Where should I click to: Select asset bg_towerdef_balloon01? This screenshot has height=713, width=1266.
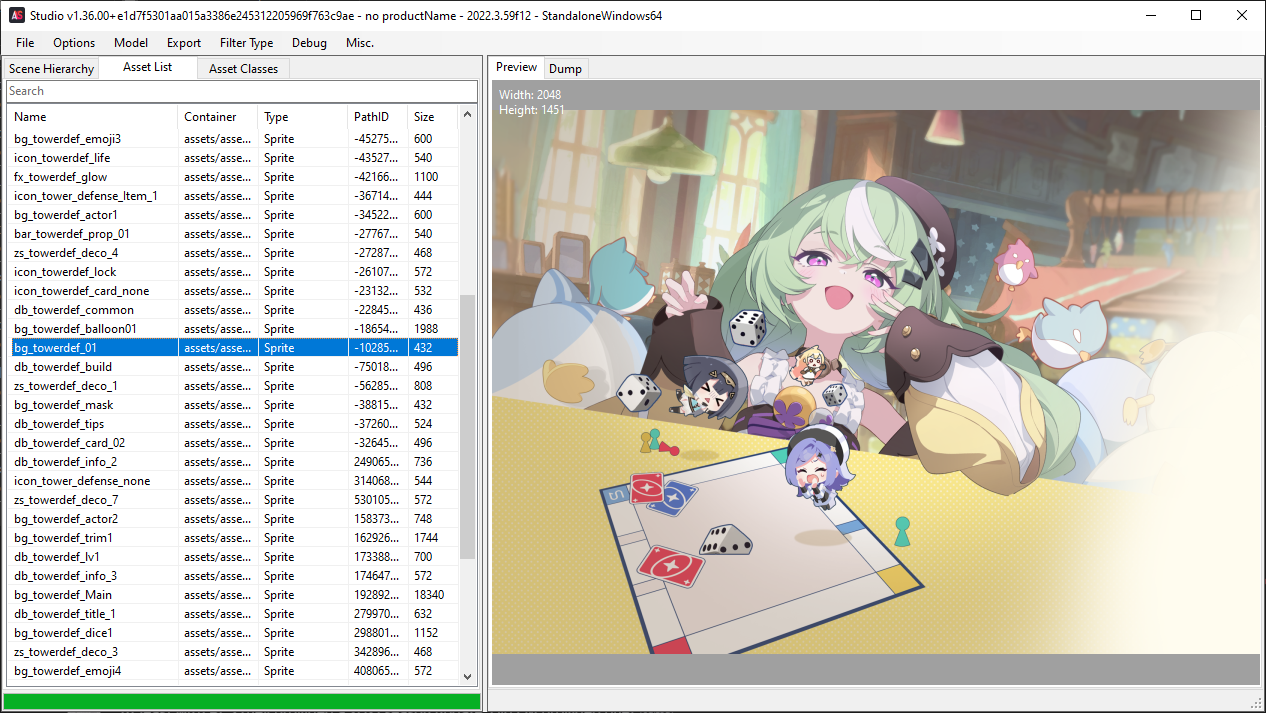tap(233, 329)
